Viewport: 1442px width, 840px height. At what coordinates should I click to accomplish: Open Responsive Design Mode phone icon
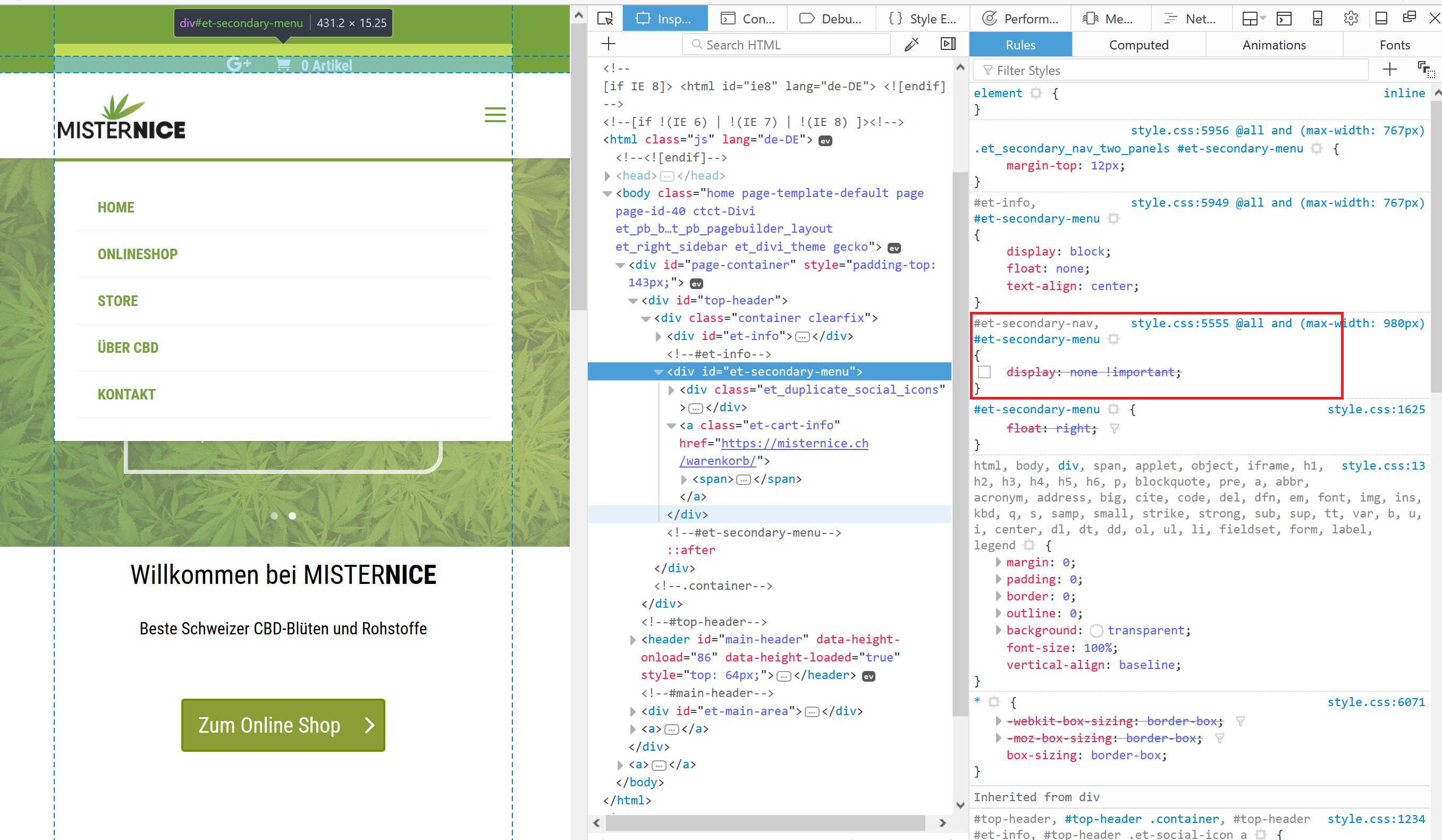(x=1317, y=19)
